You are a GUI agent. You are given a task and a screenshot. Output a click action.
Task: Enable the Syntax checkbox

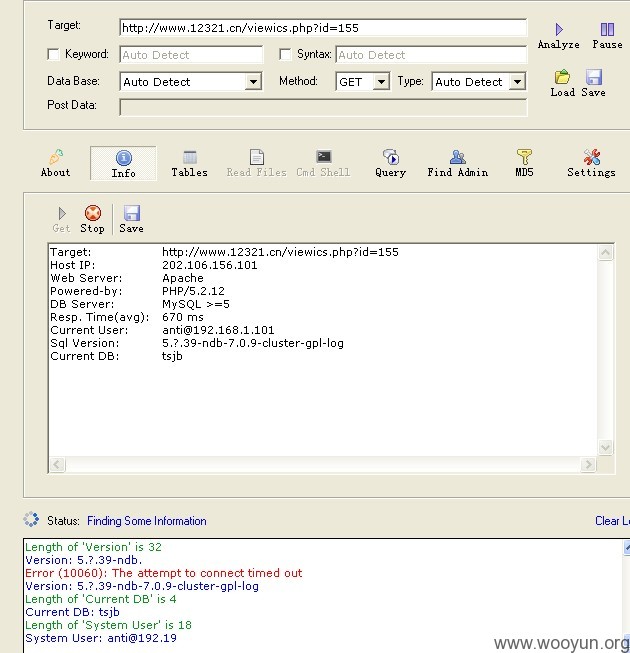click(285, 54)
